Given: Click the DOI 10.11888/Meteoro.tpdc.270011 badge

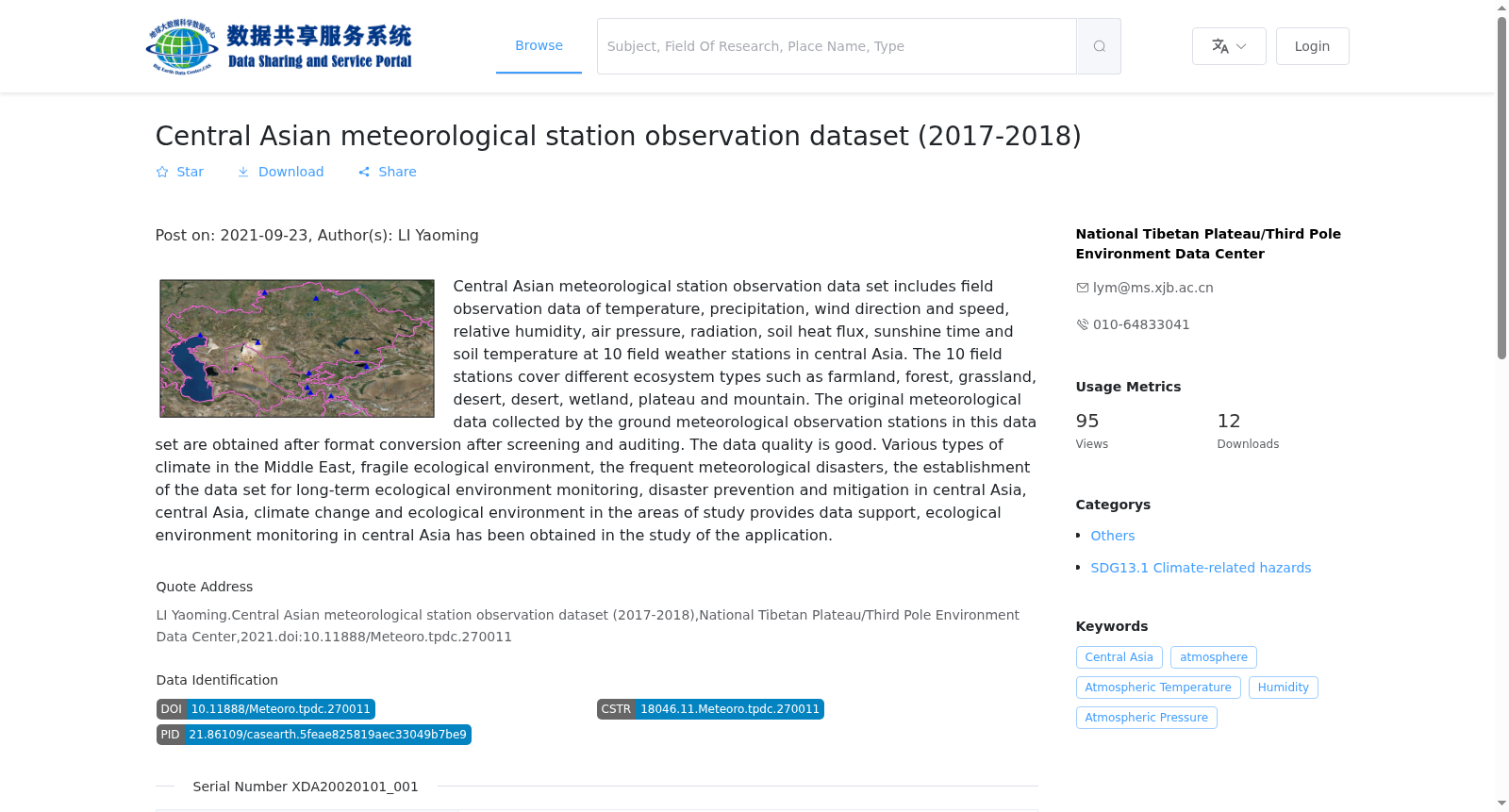Looking at the screenshot, I should [266, 709].
